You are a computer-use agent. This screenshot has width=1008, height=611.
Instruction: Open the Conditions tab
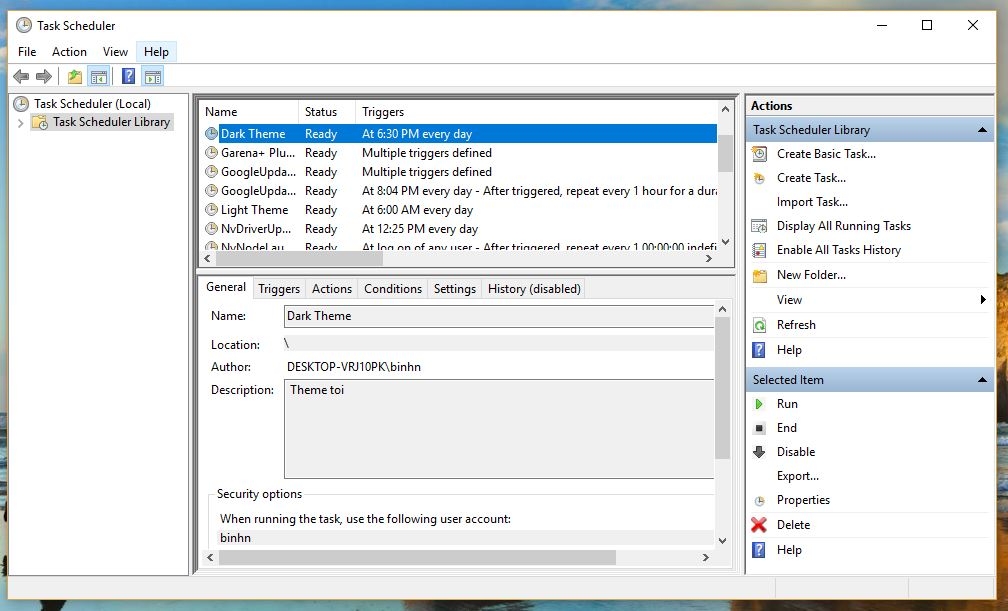[392, 289]
